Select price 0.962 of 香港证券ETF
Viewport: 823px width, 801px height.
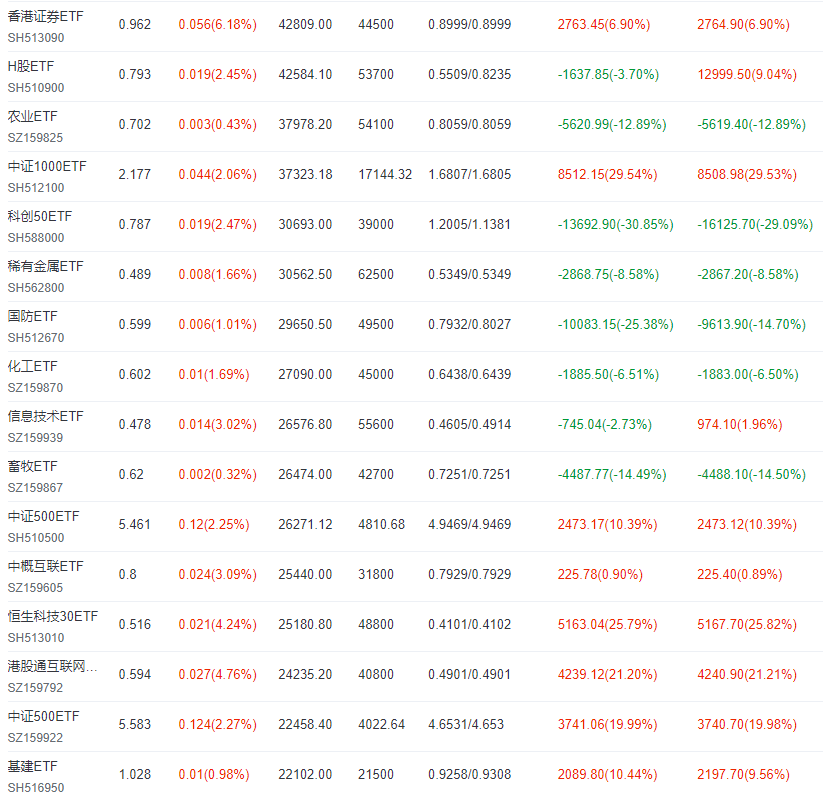[x=135, y=25]
